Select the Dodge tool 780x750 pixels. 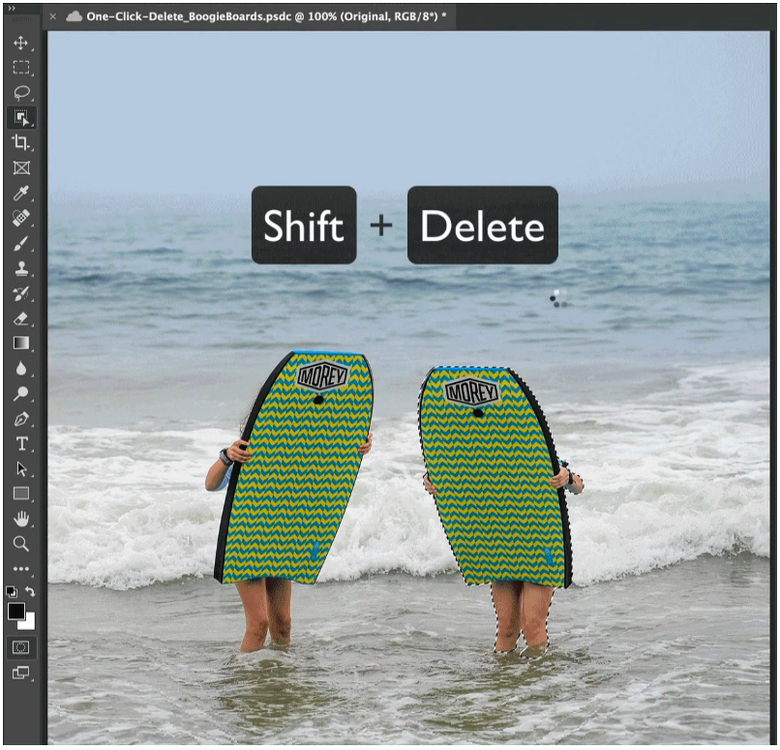(x=21, y=393)
